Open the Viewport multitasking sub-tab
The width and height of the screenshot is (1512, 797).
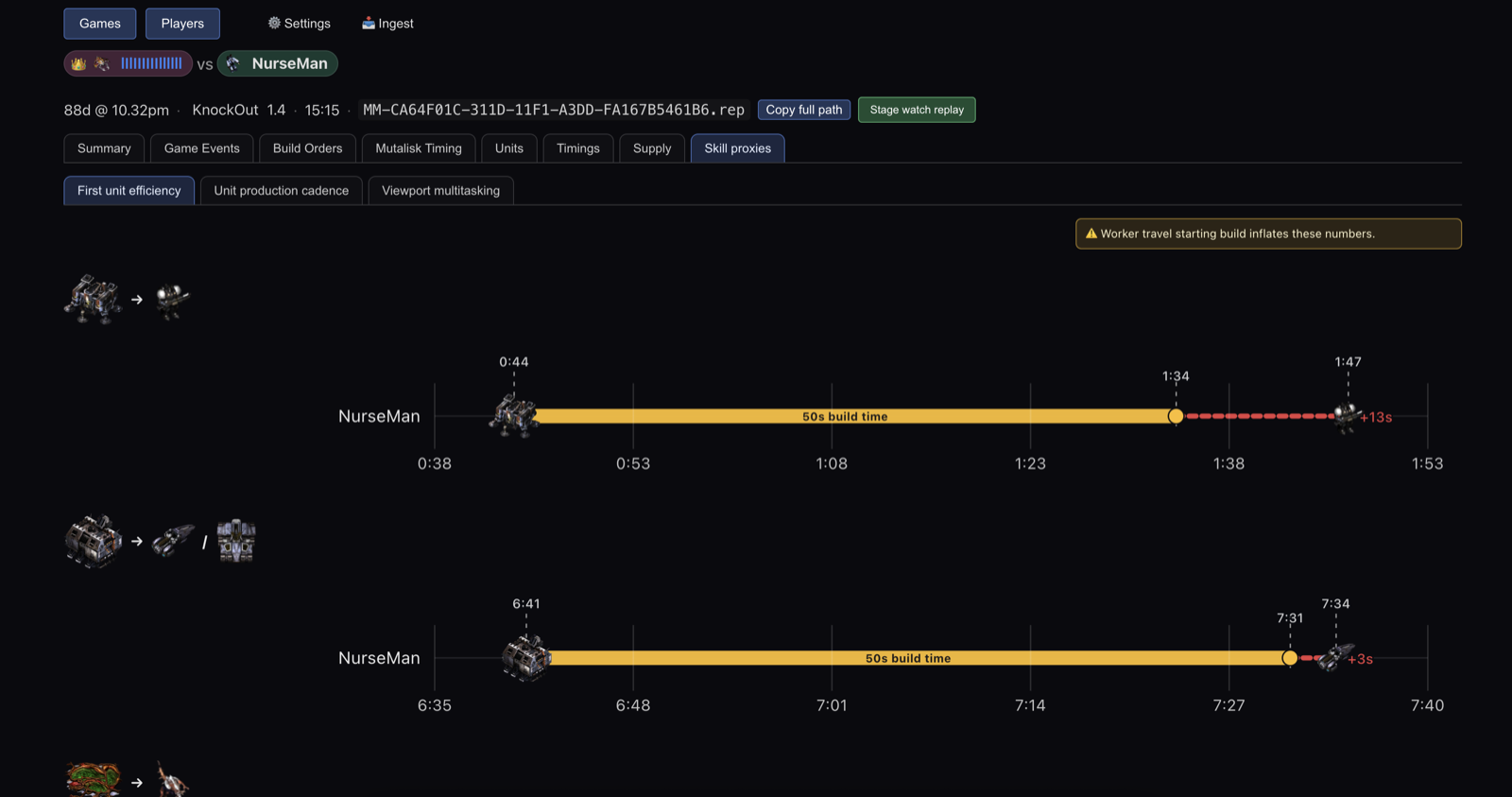coord(441,190)
